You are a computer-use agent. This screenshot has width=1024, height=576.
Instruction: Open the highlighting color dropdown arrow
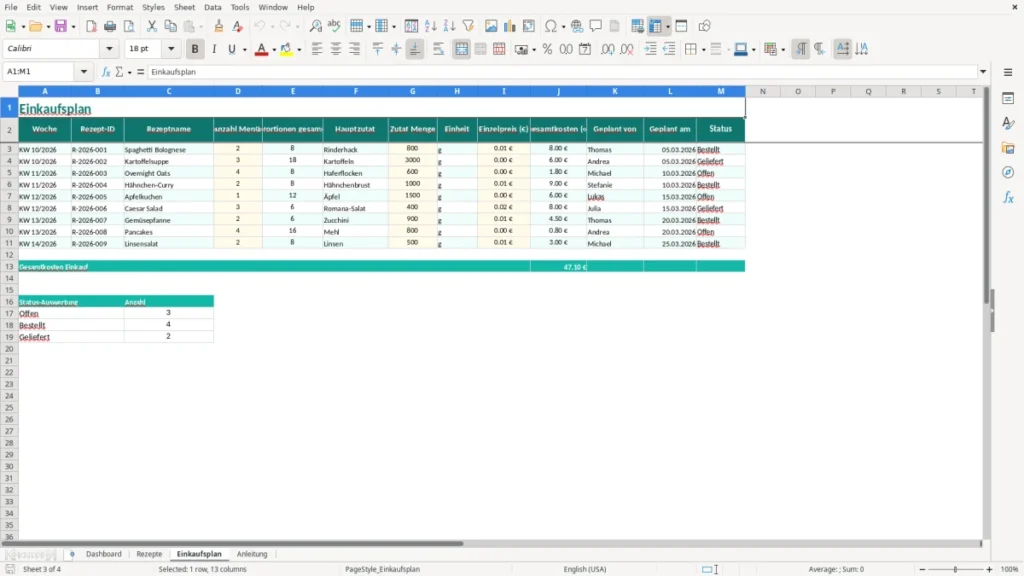click(299, 50)
